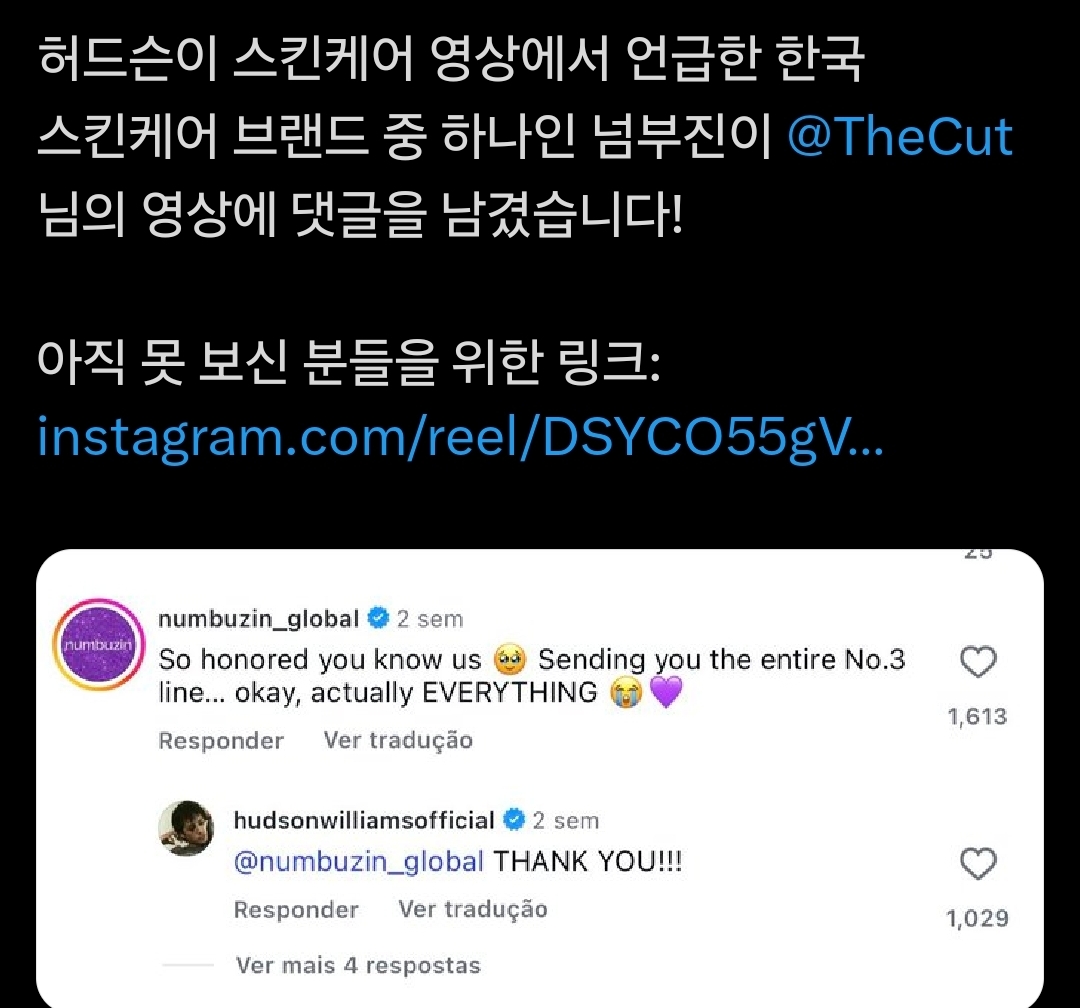View the 1,029 likes count

point(977,918)
